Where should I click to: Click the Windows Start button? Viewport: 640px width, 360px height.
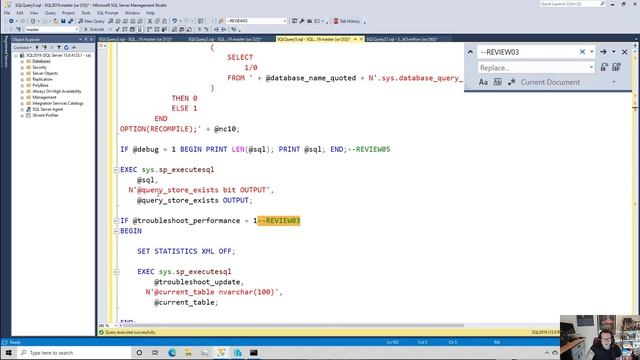click(x=9, y=353)
